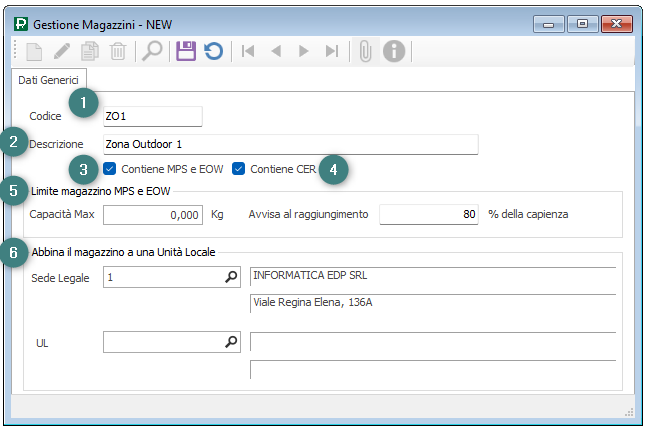Click into the Descrizione text field
The image size is (646, 428).
pyautogui.click(x=290, y=144)
